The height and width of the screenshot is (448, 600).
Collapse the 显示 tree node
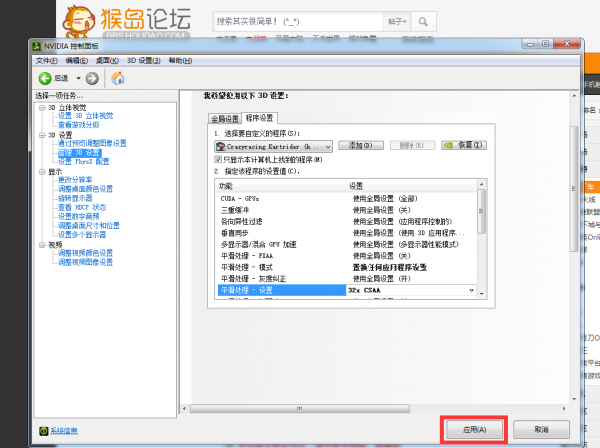(42, 172)
